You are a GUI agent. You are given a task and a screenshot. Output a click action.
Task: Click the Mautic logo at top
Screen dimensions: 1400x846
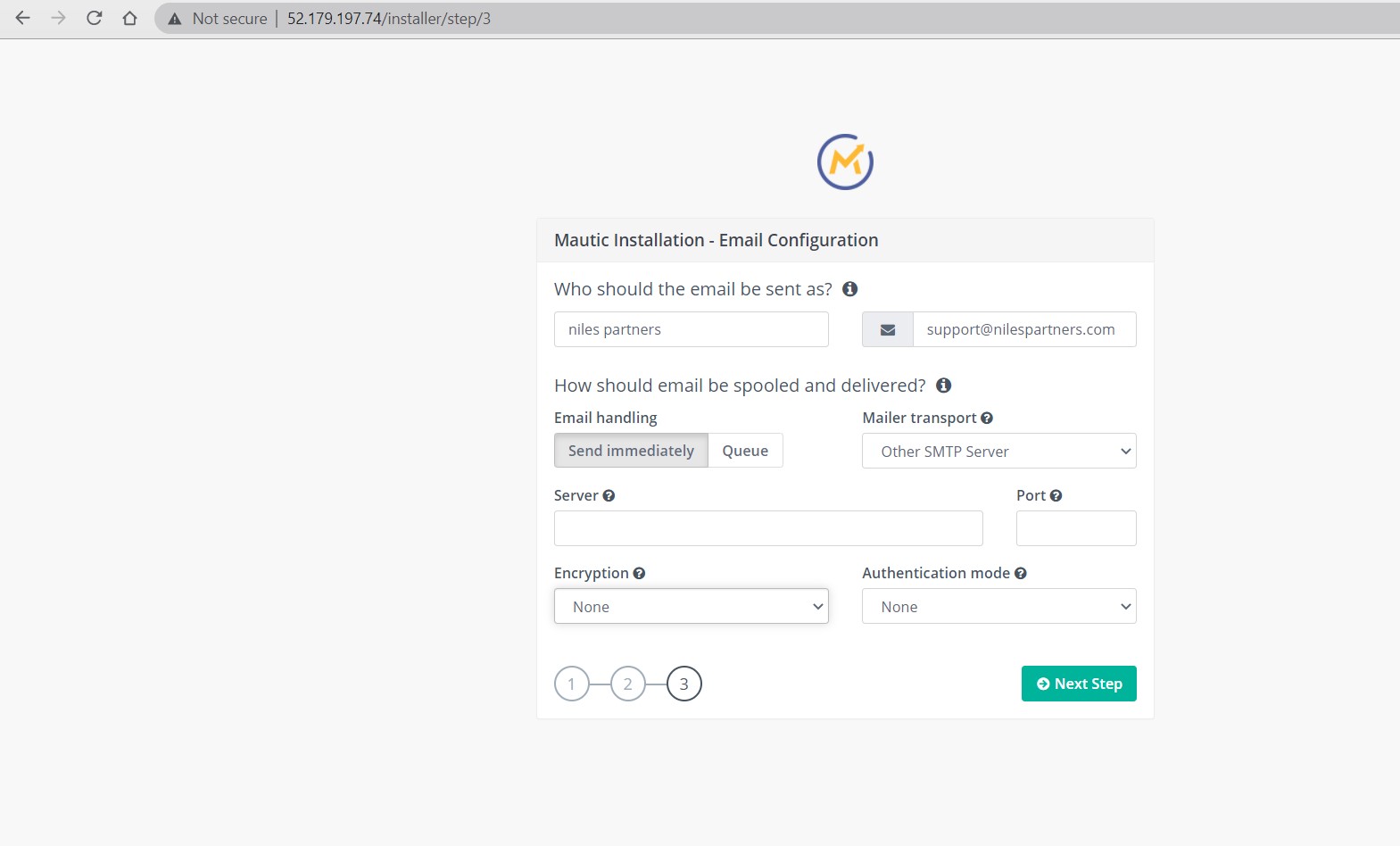pyautogui.click(x=845, y=162)
